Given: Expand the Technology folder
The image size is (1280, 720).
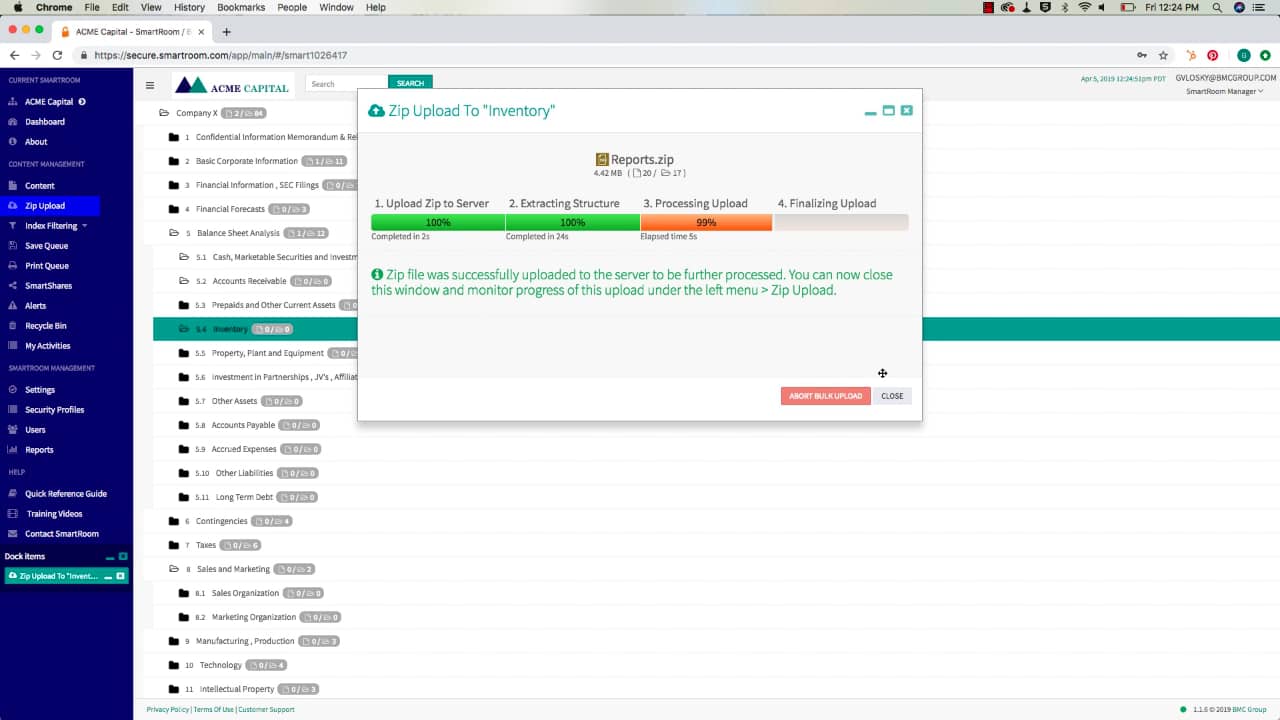Looking at the screenshot, I should click(174, 665).
